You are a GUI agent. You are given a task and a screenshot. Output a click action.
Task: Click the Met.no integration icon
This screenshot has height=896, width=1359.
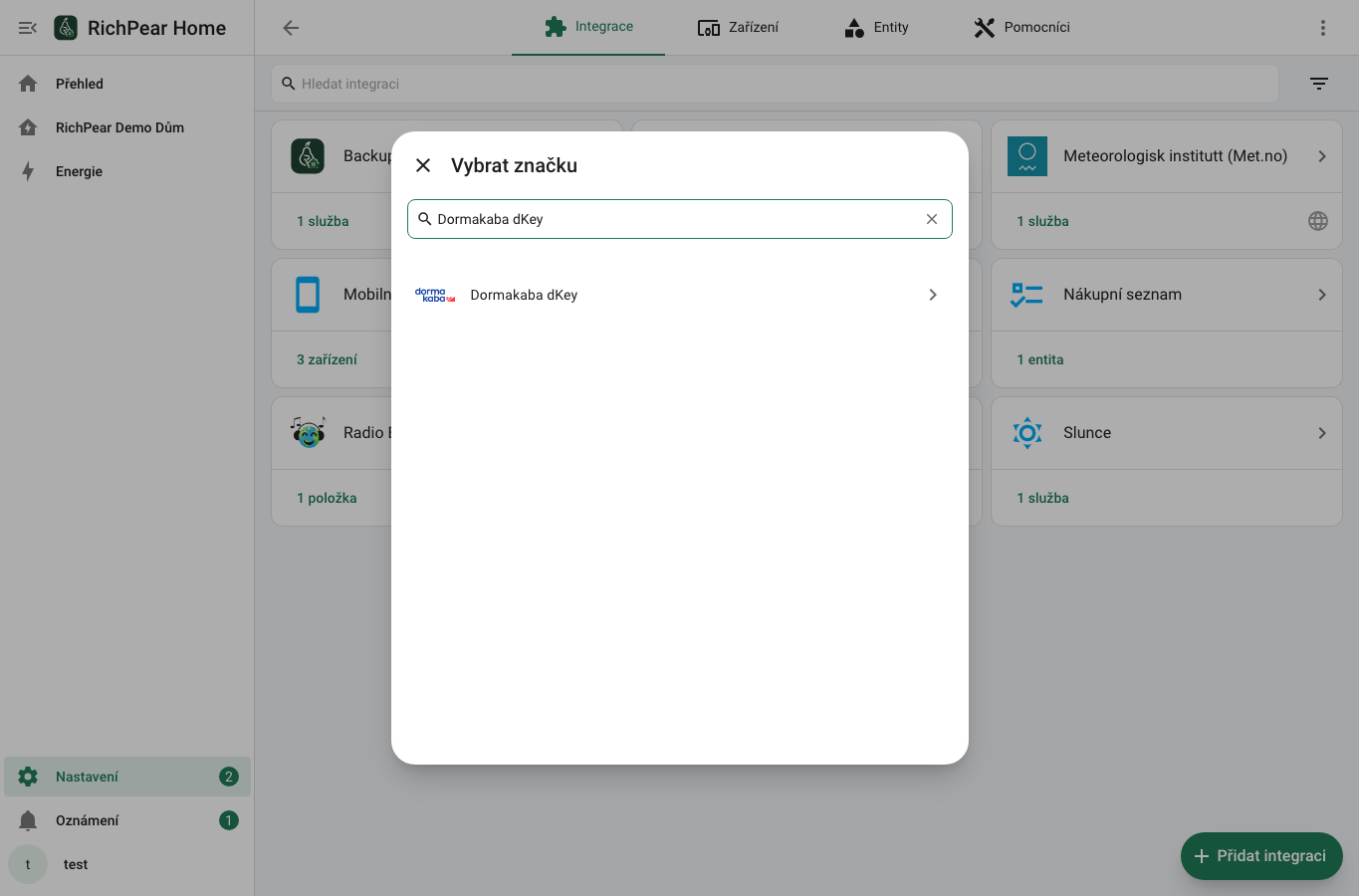(x=1027, y=156)
